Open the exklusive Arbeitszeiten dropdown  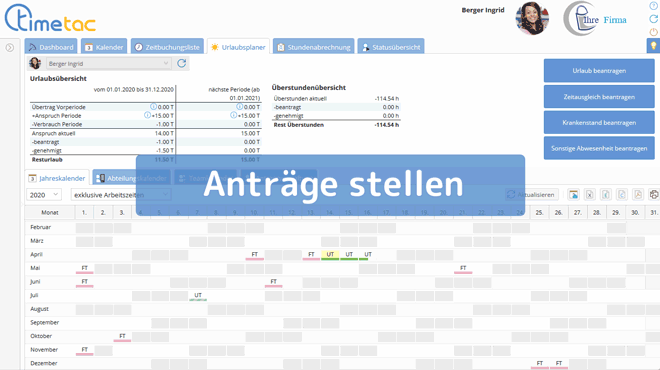tap(121, 195)
